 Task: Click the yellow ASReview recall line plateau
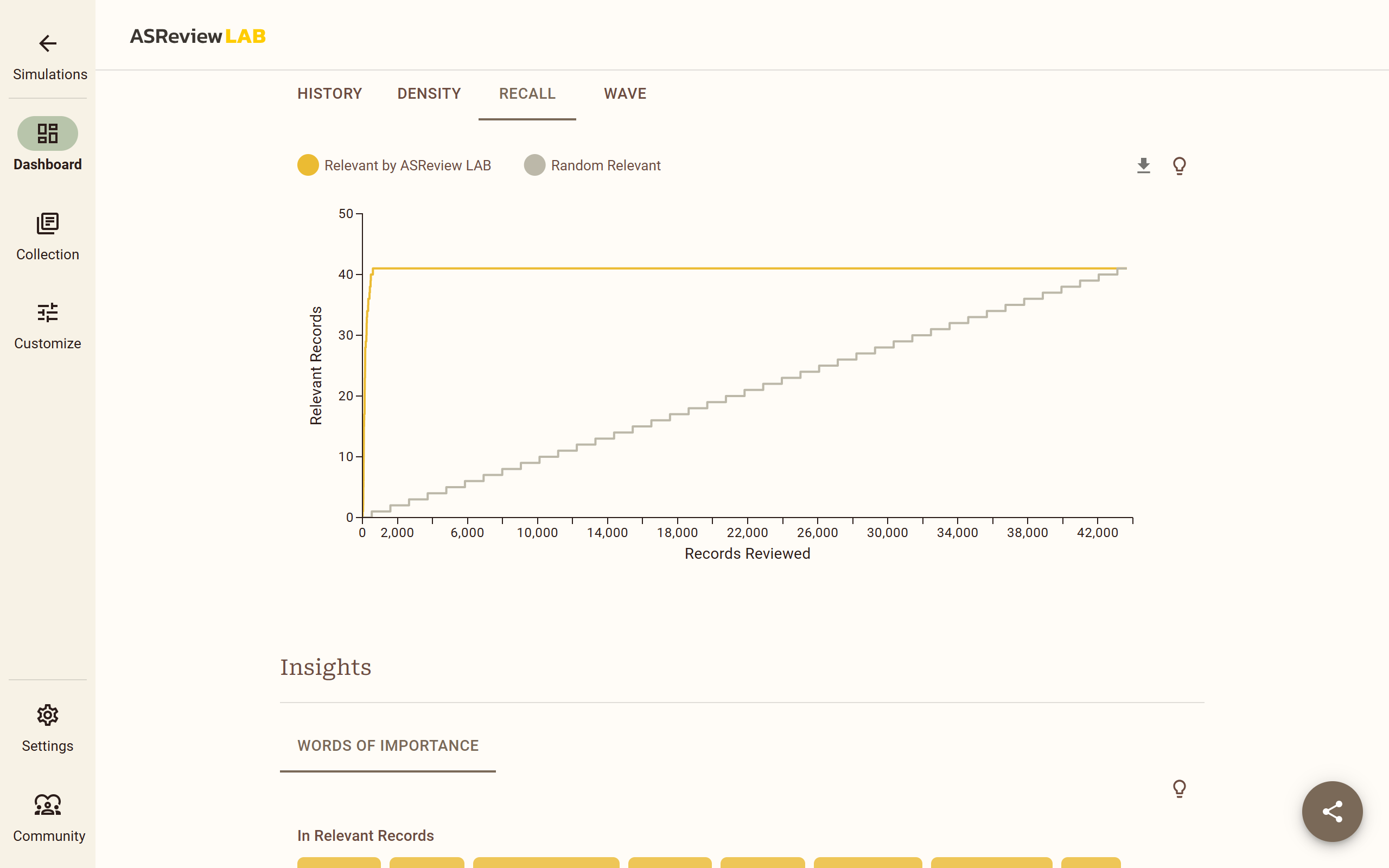pyautogui.click(x=746, y=268)
